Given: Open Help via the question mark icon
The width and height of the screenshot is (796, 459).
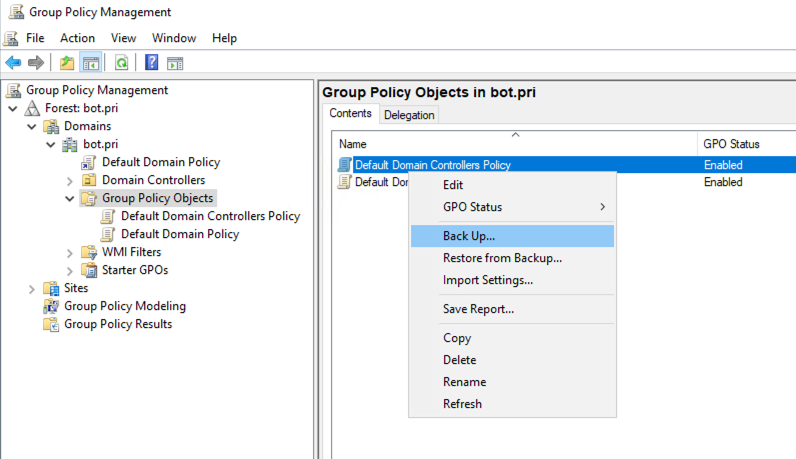Looking at the screenshot, I should coord(151,62).
